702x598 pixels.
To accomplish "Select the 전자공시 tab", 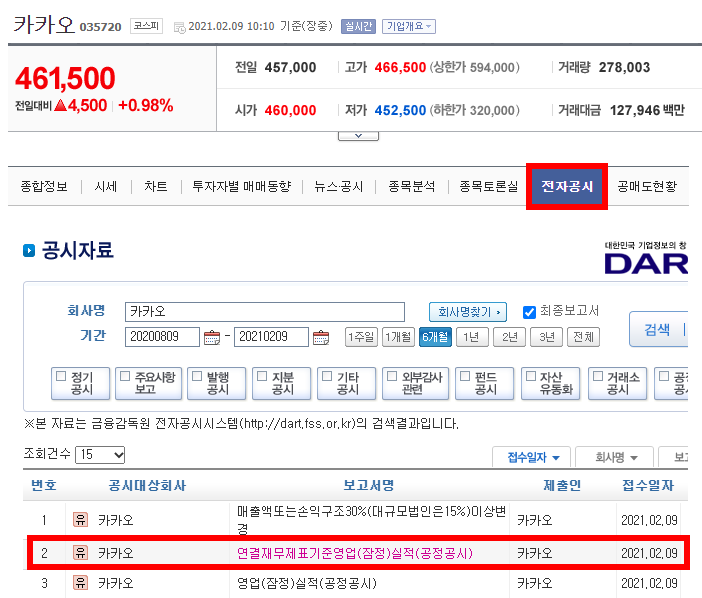I will coord(567,186).
